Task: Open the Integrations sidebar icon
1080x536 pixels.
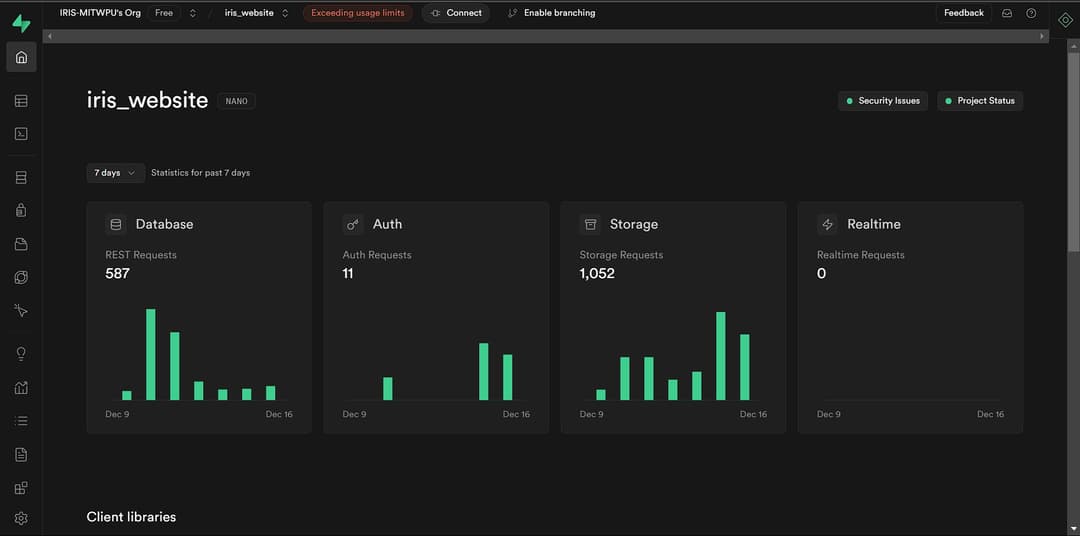Action: pos(21,488)
